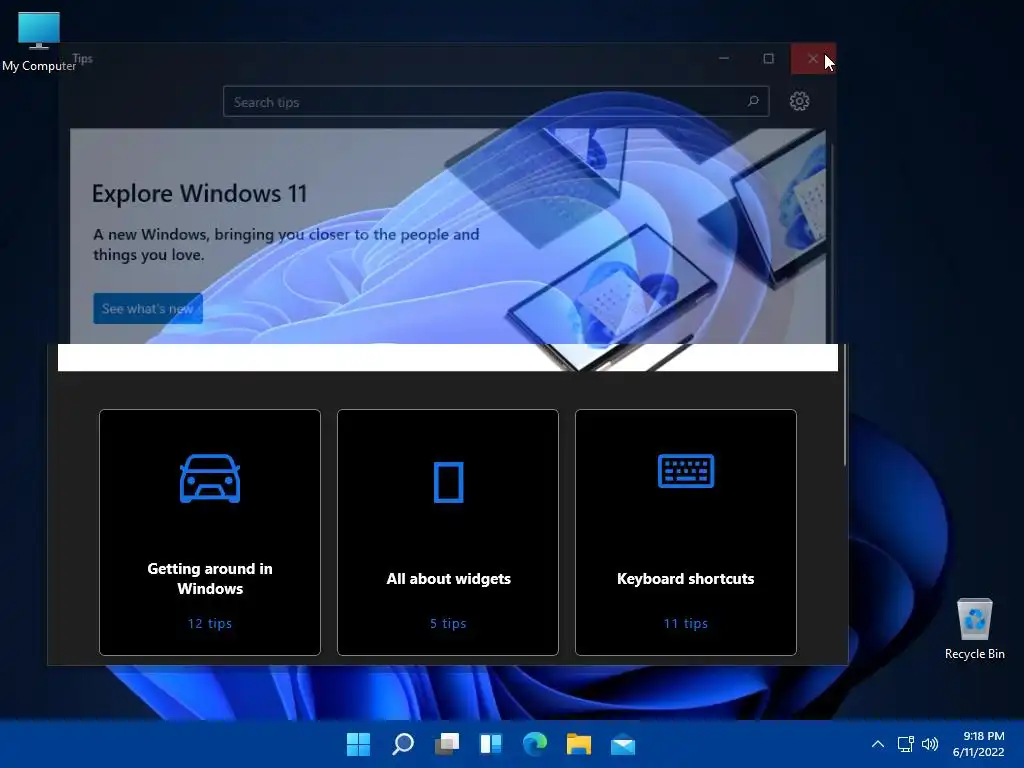This screenshot has width=1024, height=768.
Task: Click the car icon on Getting around card
Action: tap(210, 479)
